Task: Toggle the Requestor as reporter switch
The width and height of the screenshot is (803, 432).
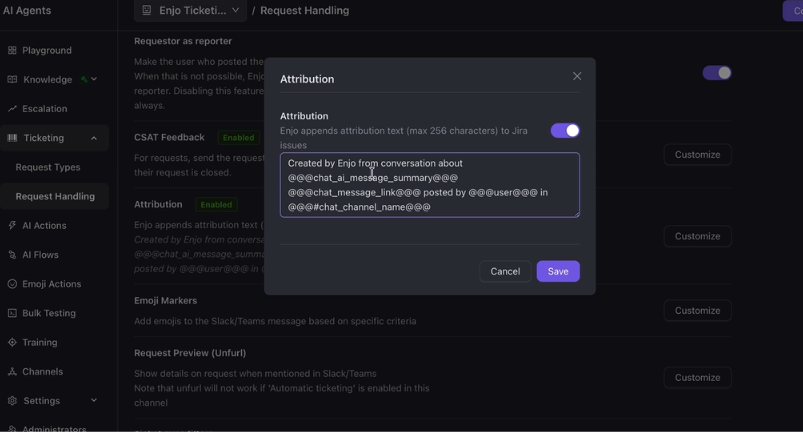Action: [717, 73]
